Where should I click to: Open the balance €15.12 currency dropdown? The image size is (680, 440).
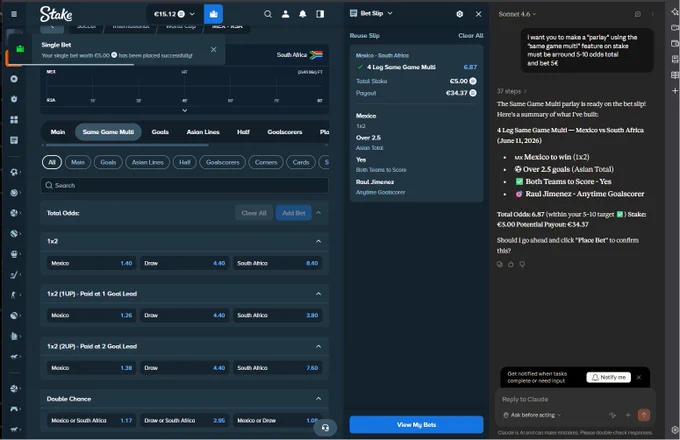(175, 14)
